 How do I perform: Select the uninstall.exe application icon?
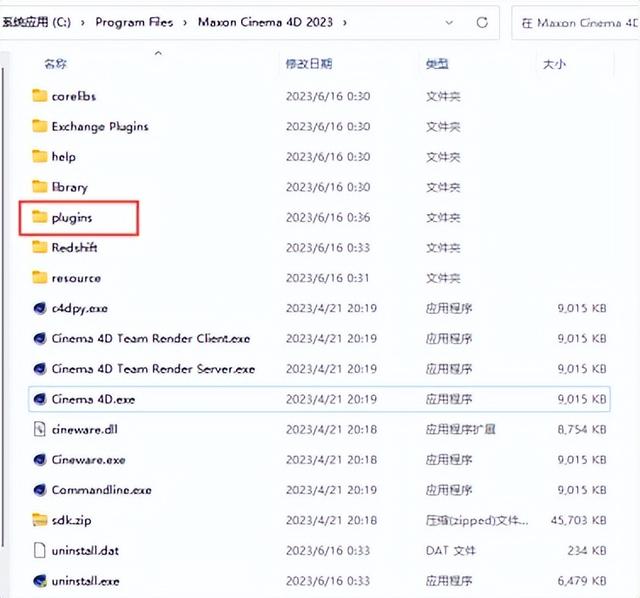pos(40,580)
